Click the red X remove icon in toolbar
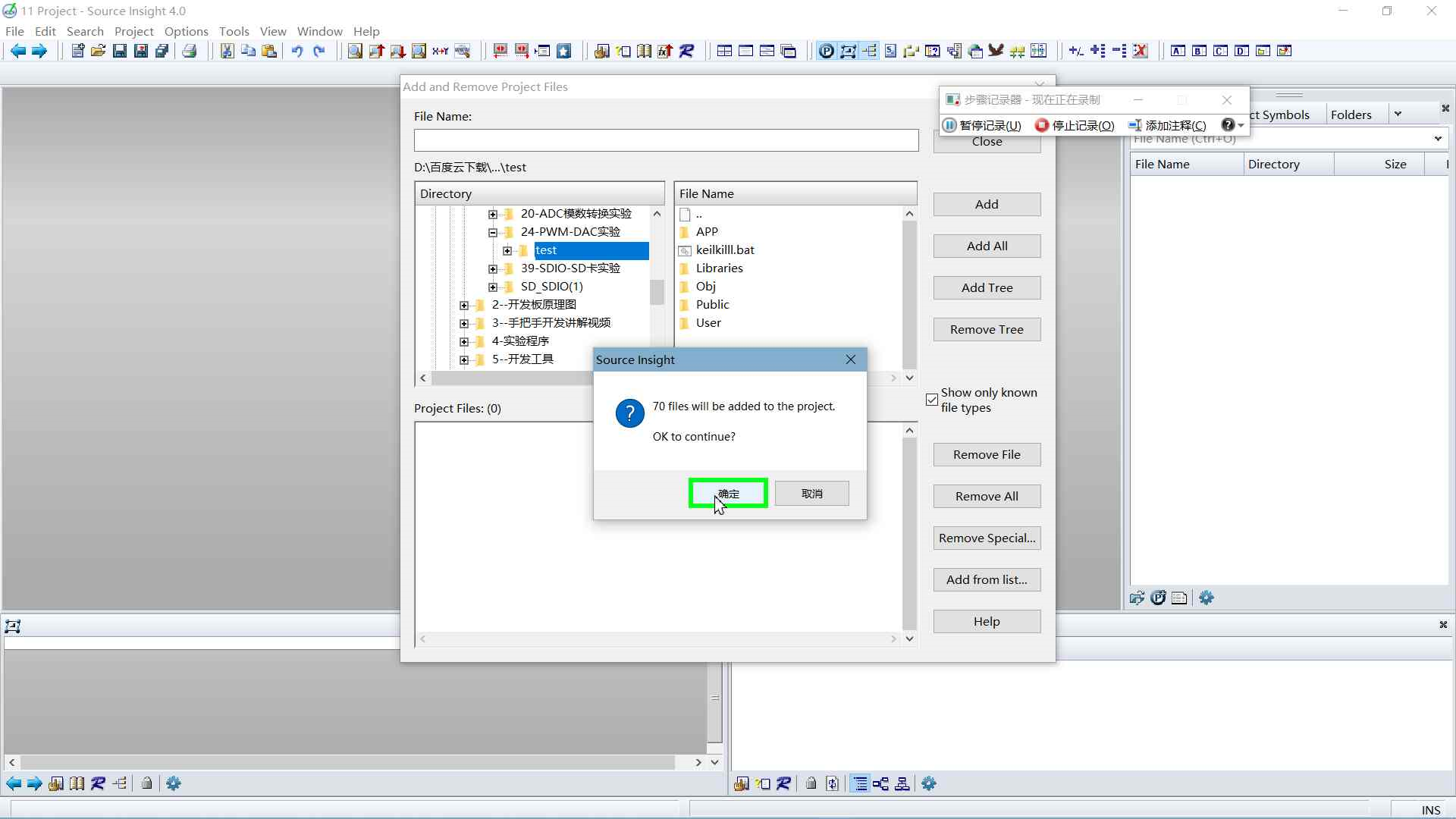The width and height of the screenshot is (1456, 819). click(1140, 51)
